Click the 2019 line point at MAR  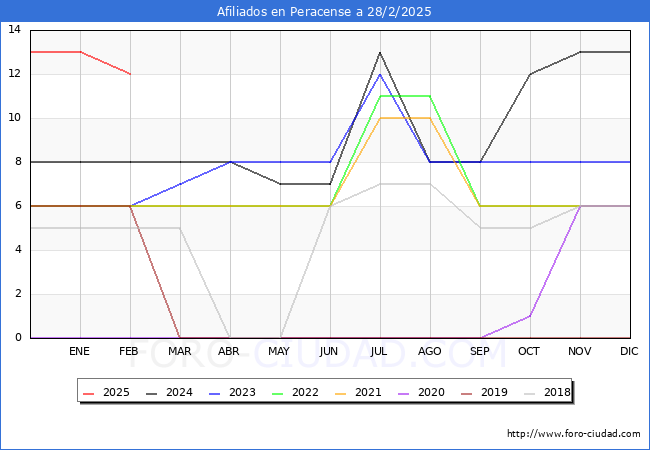[180, 338]
